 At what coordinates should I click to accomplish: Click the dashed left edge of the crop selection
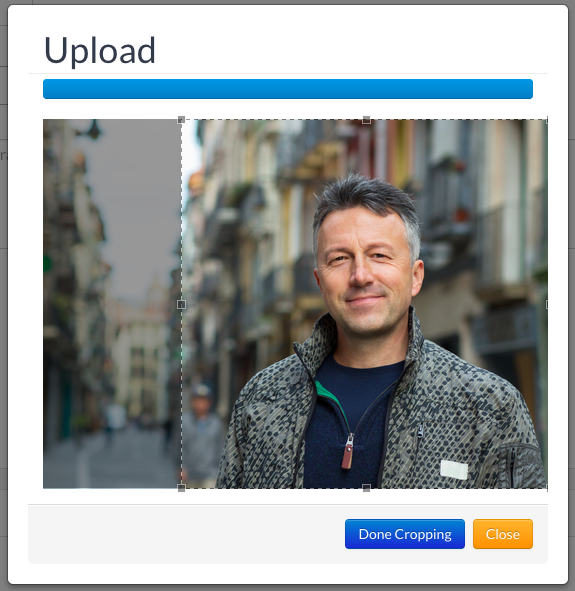point(182,211)
